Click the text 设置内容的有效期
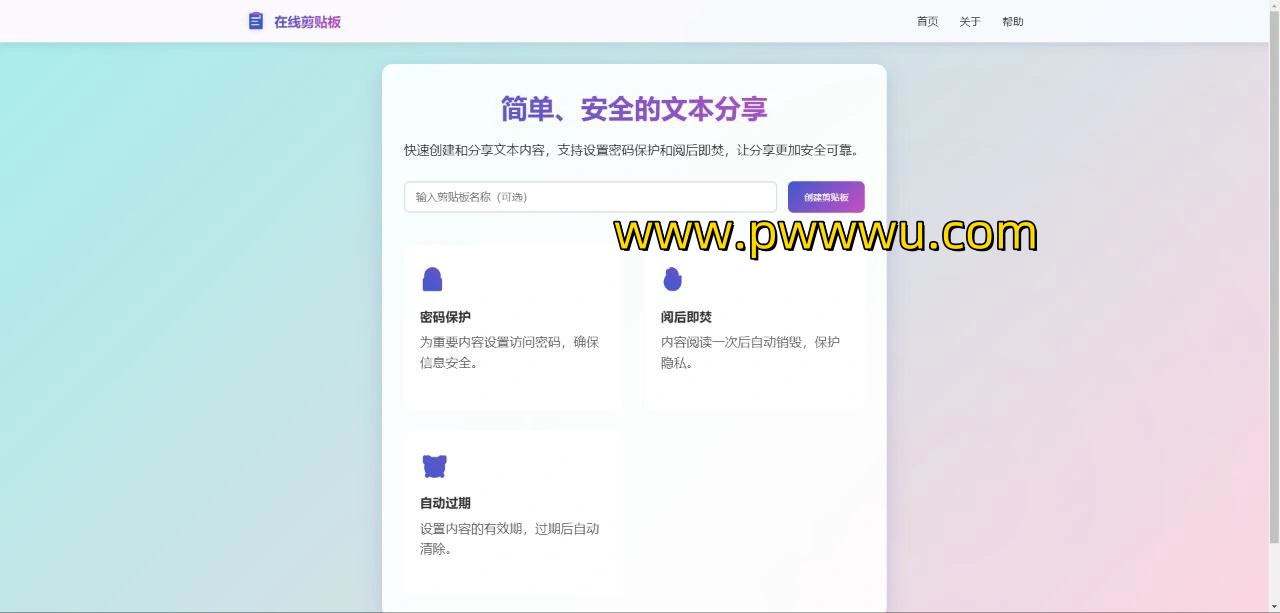This screenshot has height=613, width=1280. point(471,529)
